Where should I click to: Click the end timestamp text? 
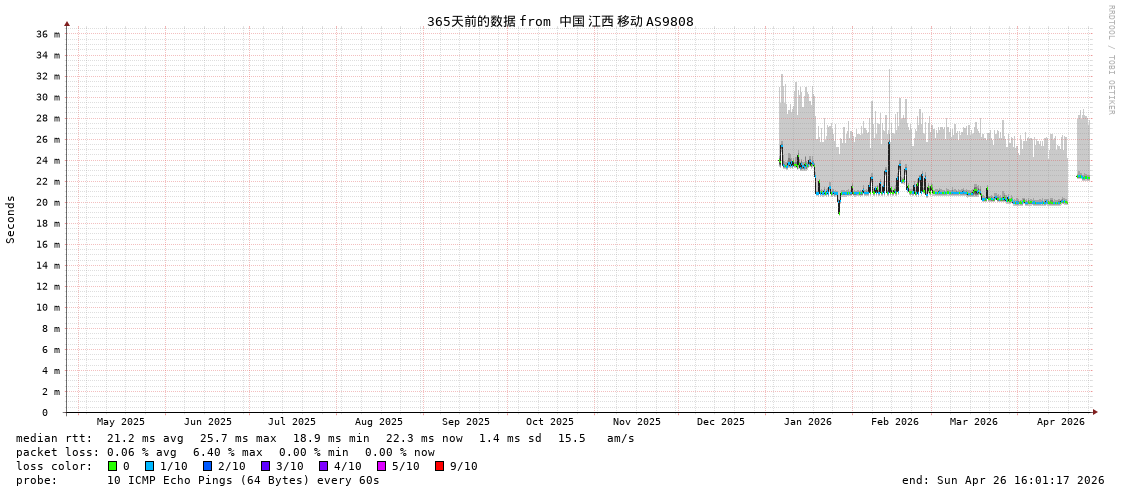coord(1002,480)
